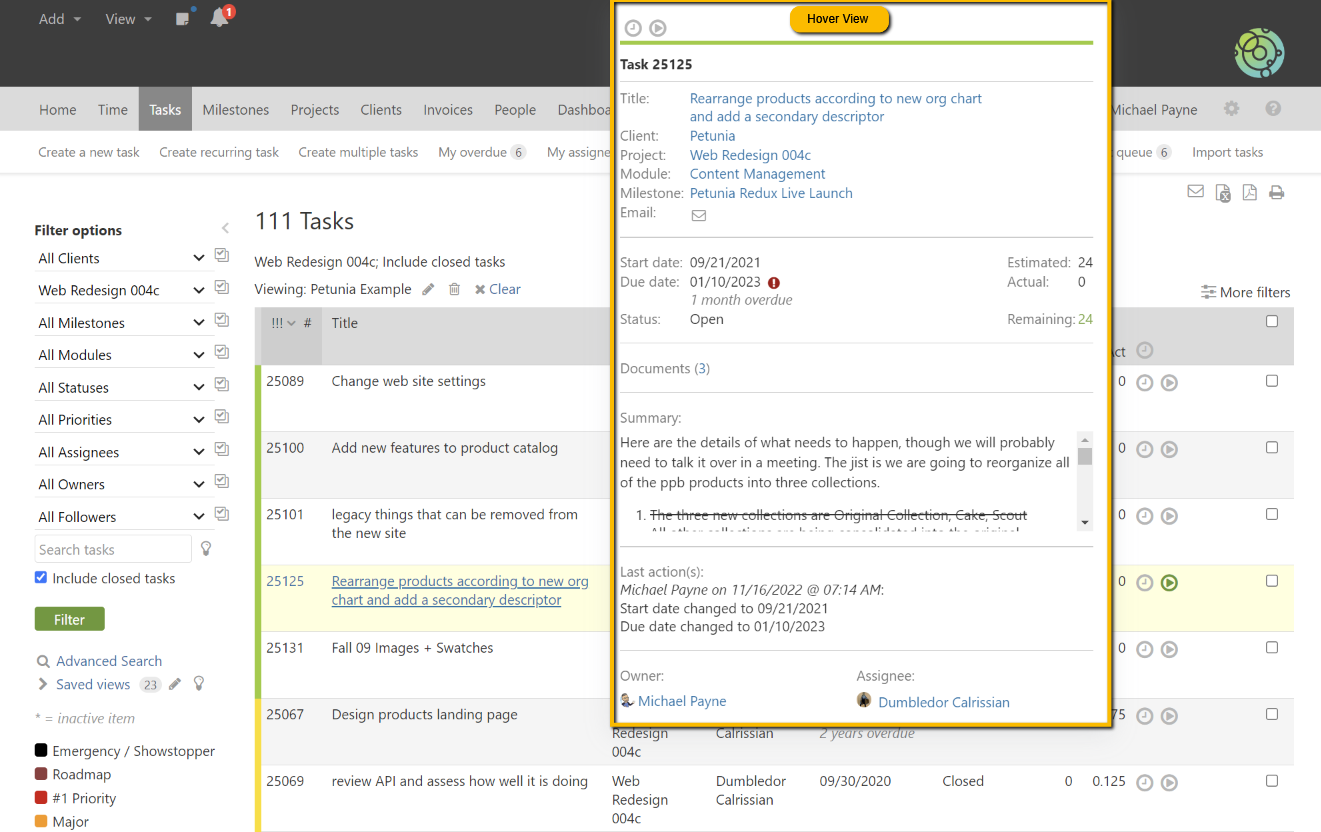
Task: Uncheck Include closed tasks checkbox
Action: tap(41, 578)
